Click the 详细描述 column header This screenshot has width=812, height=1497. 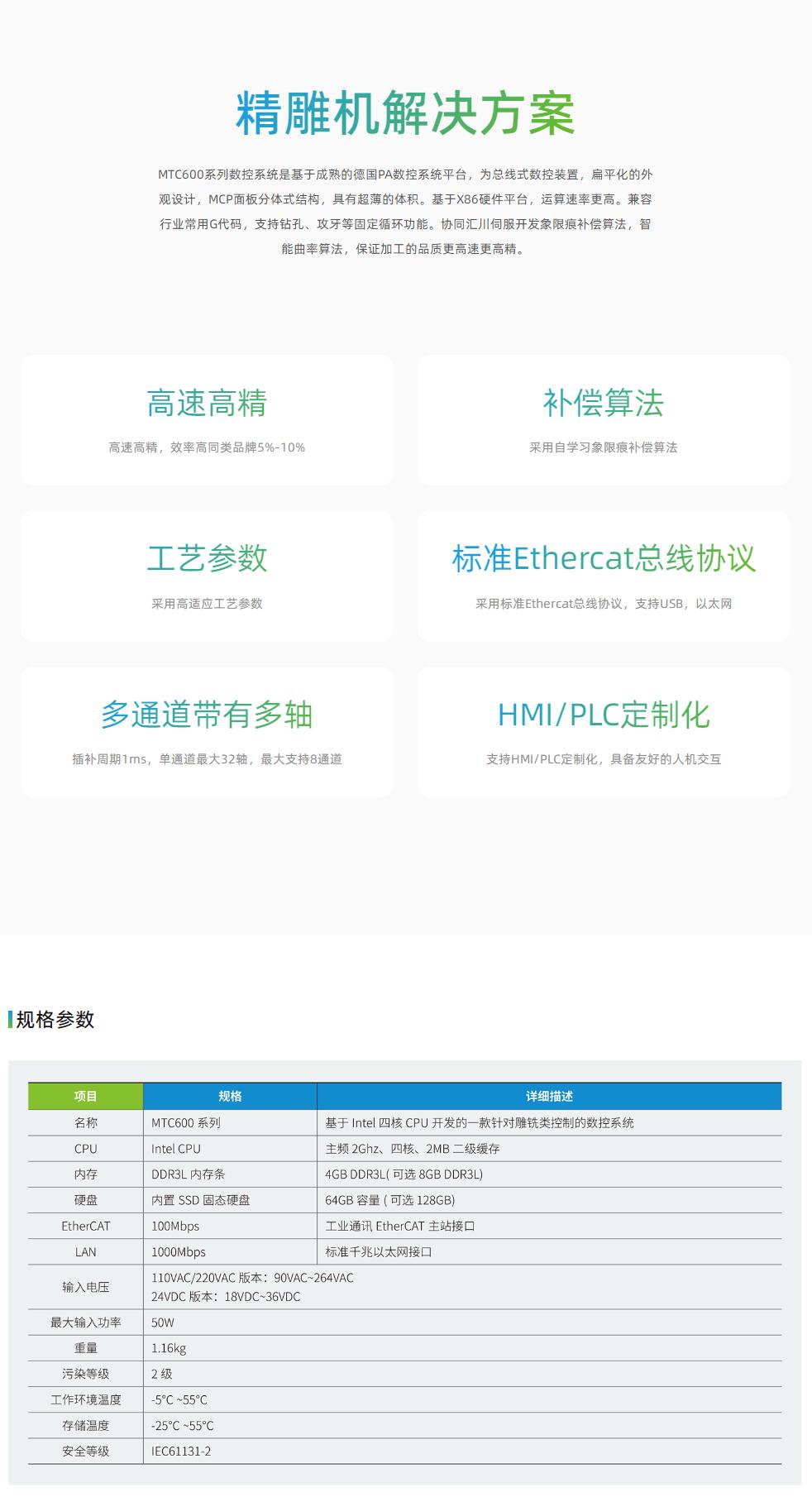[x=550, y=1096]
